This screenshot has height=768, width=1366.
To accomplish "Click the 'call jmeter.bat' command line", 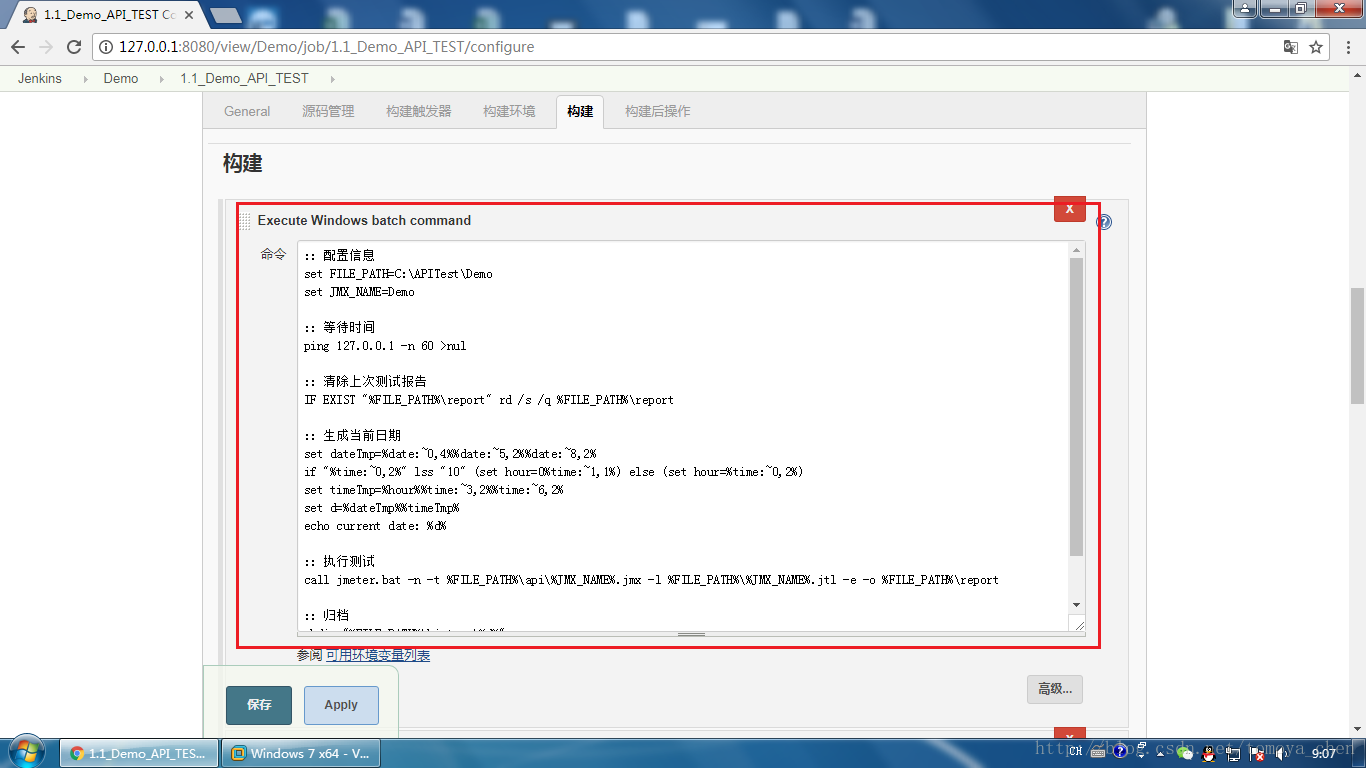I will click(651, 580).
